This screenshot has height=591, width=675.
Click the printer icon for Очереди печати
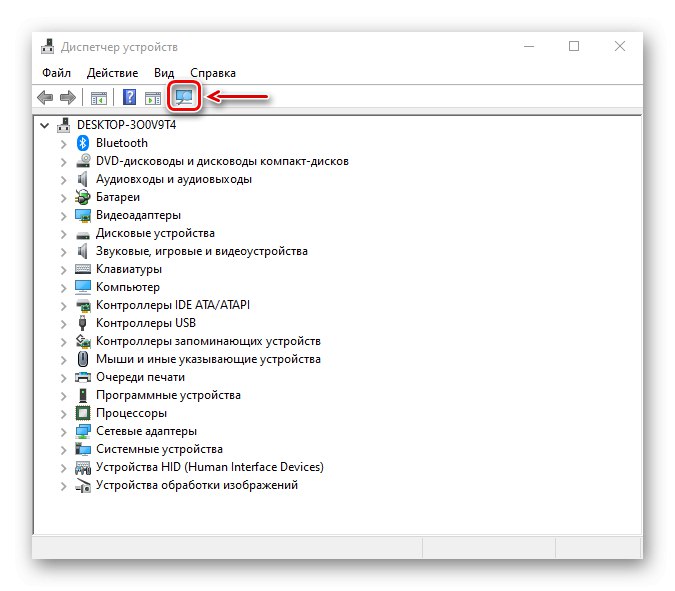tap(83, 377)
